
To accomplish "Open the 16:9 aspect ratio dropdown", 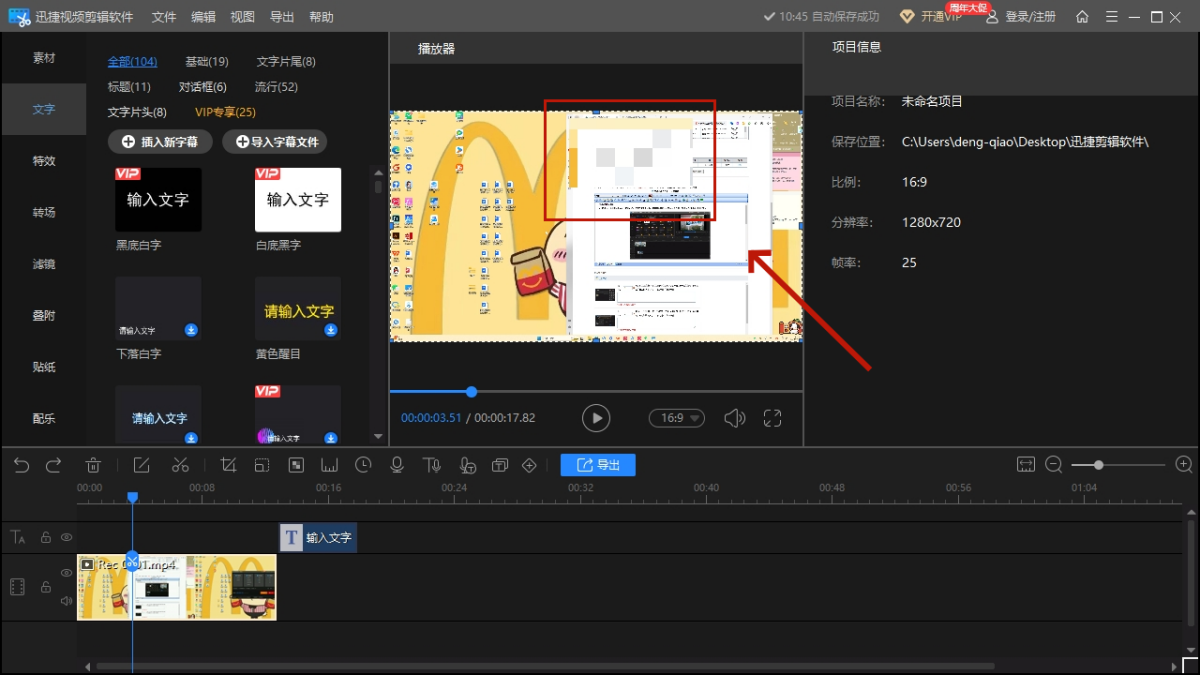I will 677,418.
